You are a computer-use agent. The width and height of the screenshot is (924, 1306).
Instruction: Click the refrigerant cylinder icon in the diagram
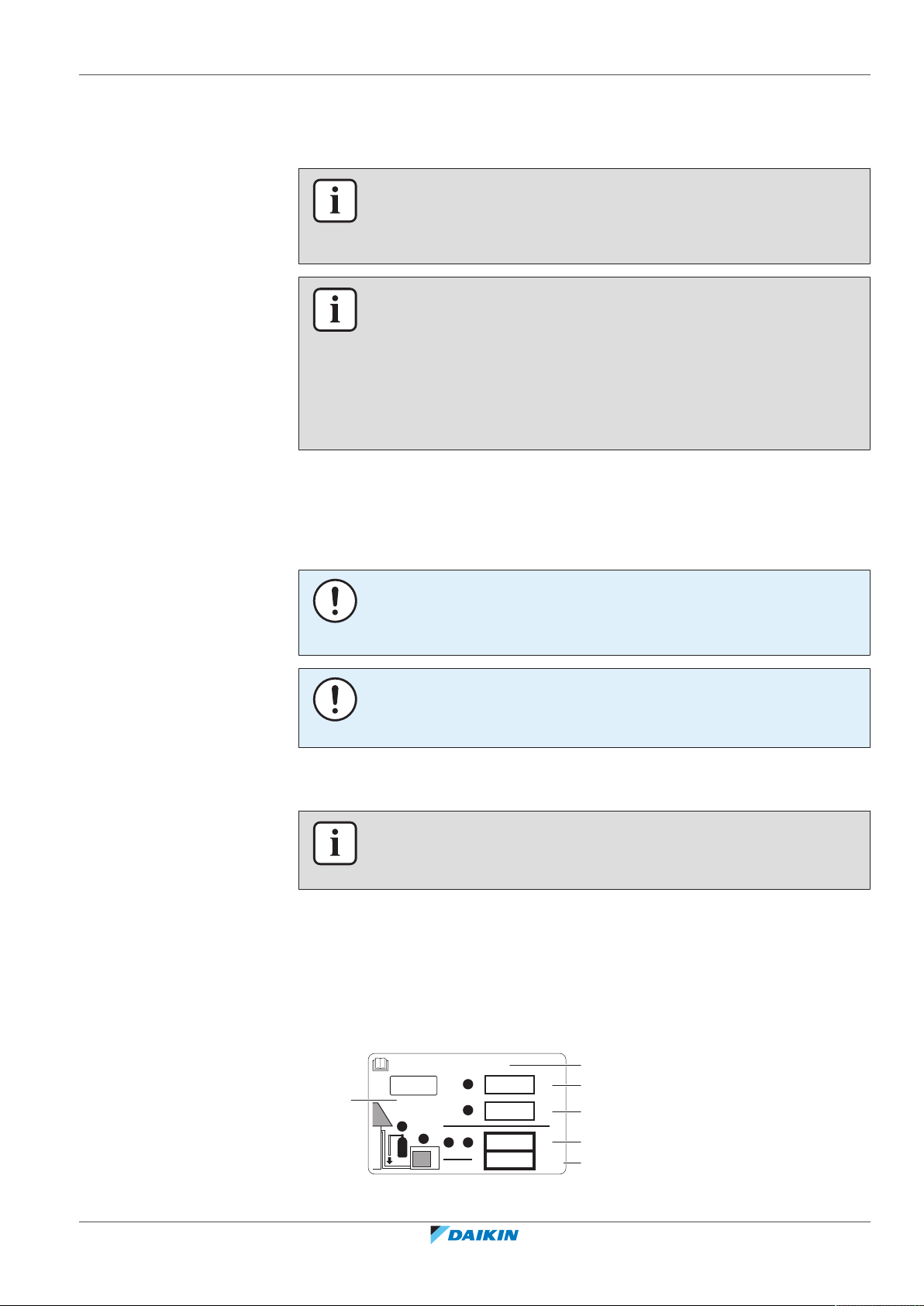point(402,1146)
